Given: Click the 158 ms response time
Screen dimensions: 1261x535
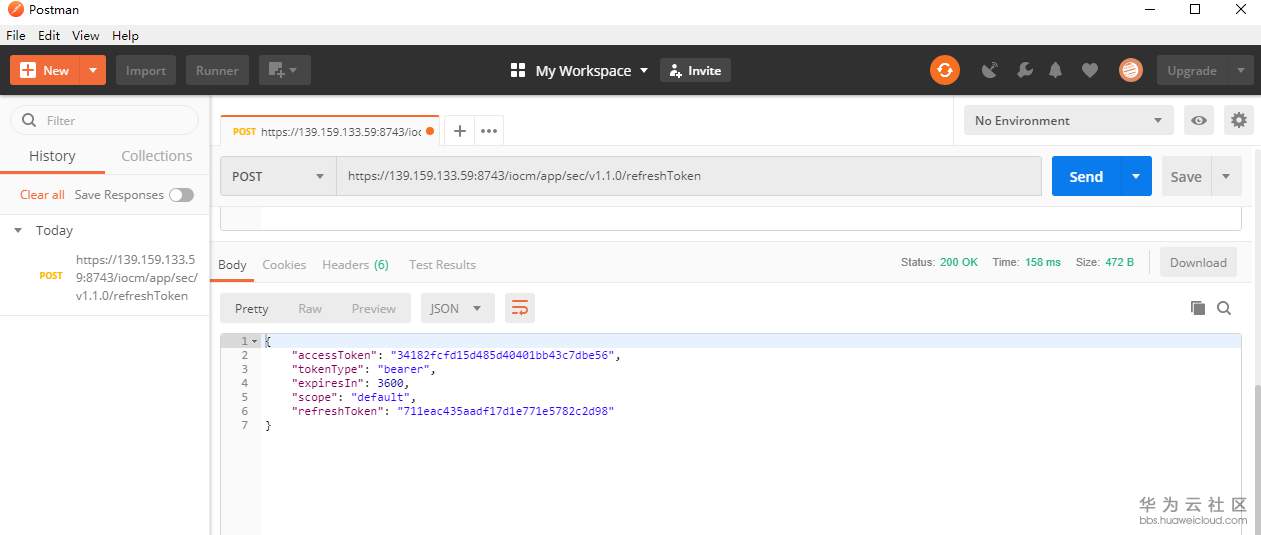Looking at the screenshot, I should pos(1043,262).
